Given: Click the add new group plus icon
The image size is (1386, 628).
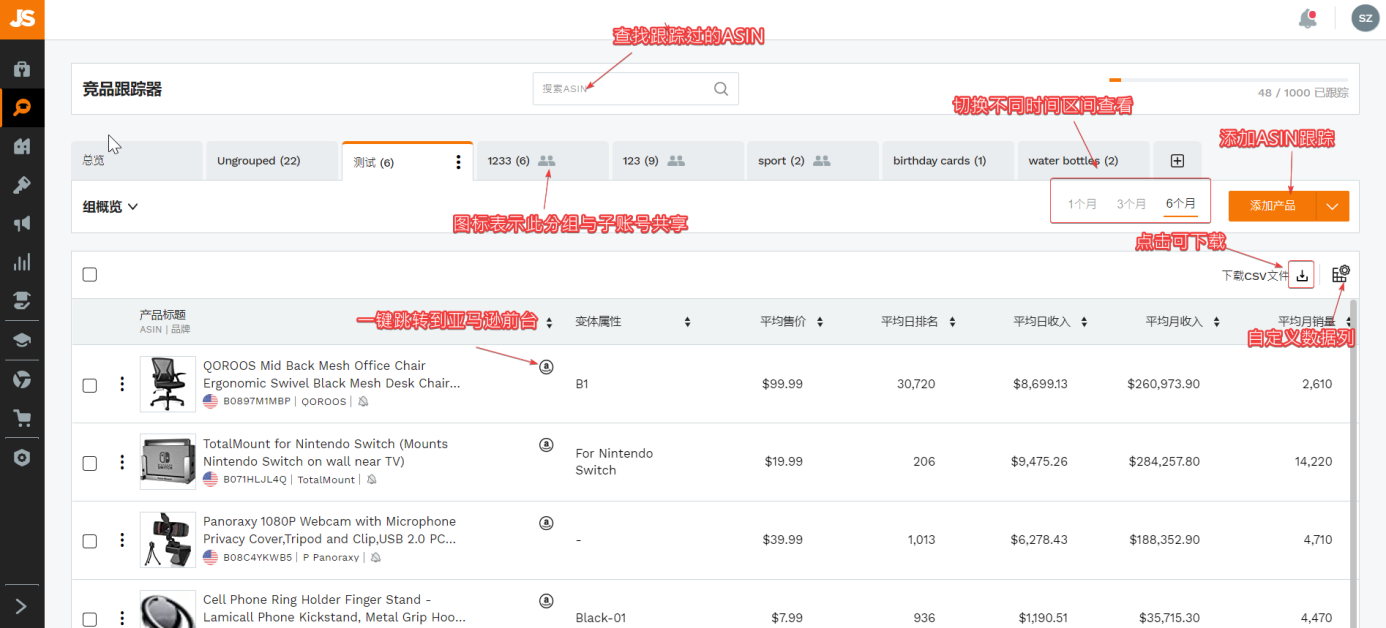Looking at the screenshot, I should (x=1177, y=161).
